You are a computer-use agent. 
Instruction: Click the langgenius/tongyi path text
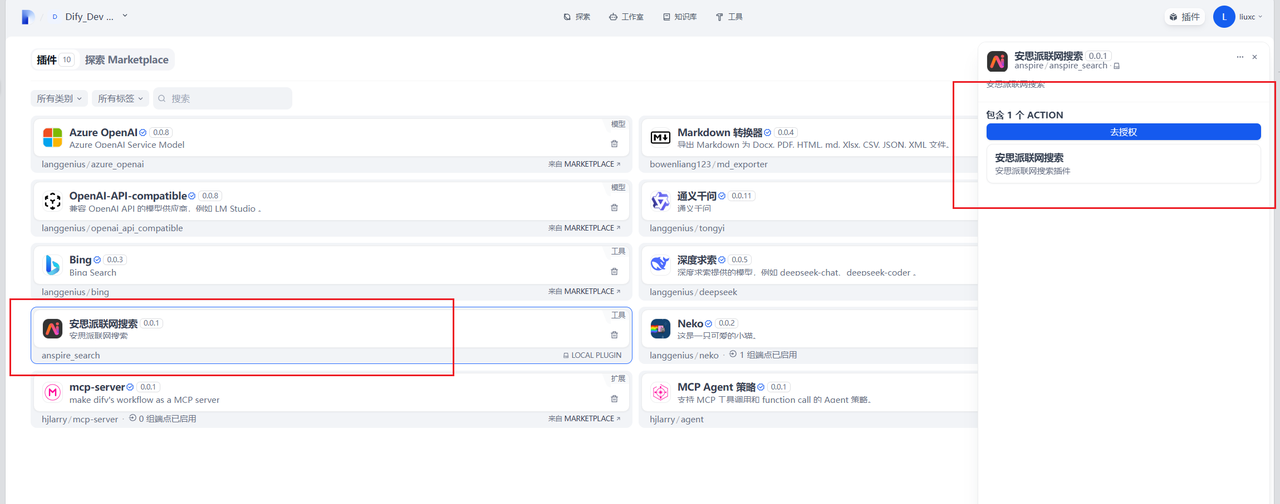[x=686, y=228]
